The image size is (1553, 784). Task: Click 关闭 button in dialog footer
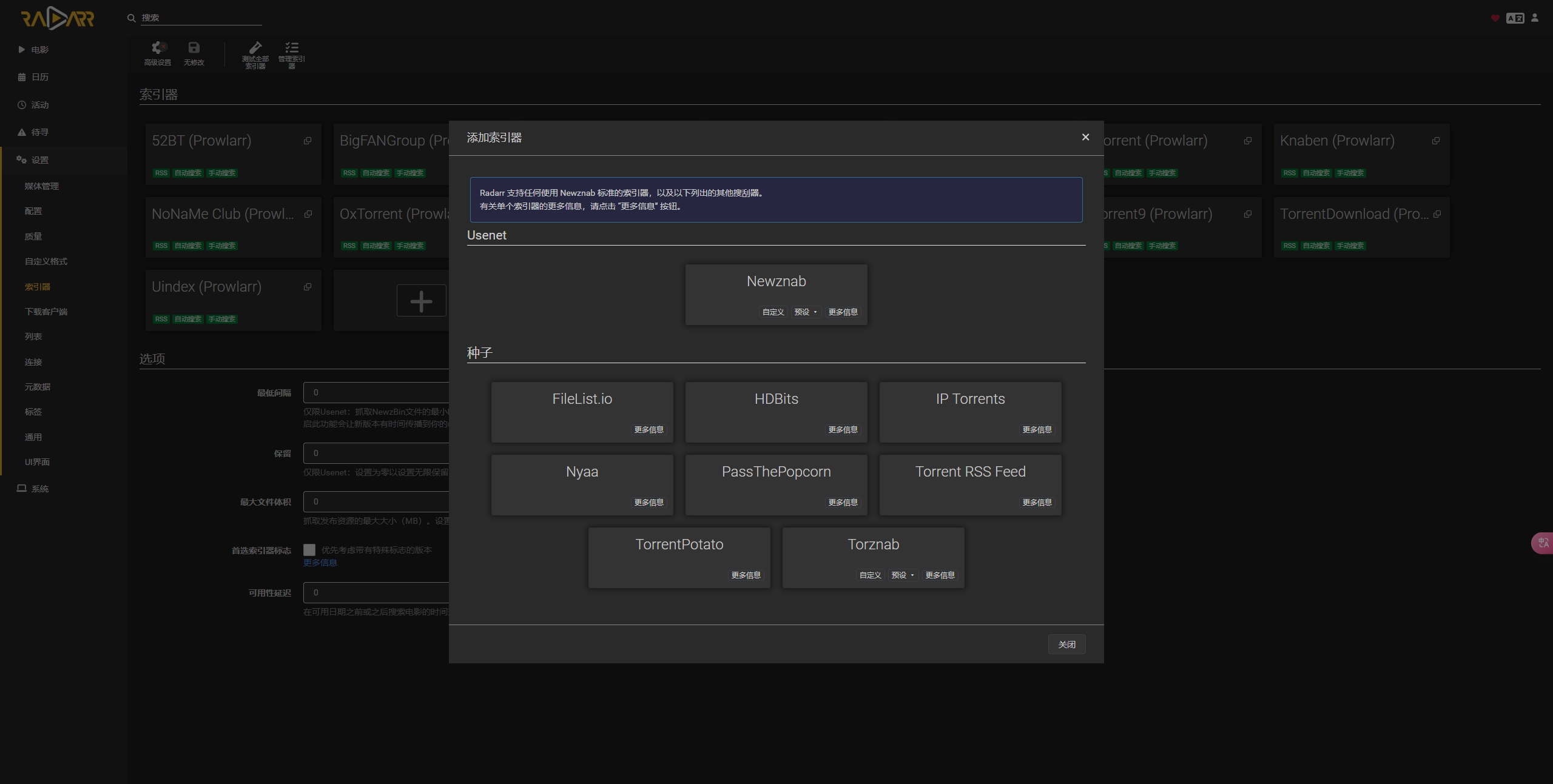1067,645
